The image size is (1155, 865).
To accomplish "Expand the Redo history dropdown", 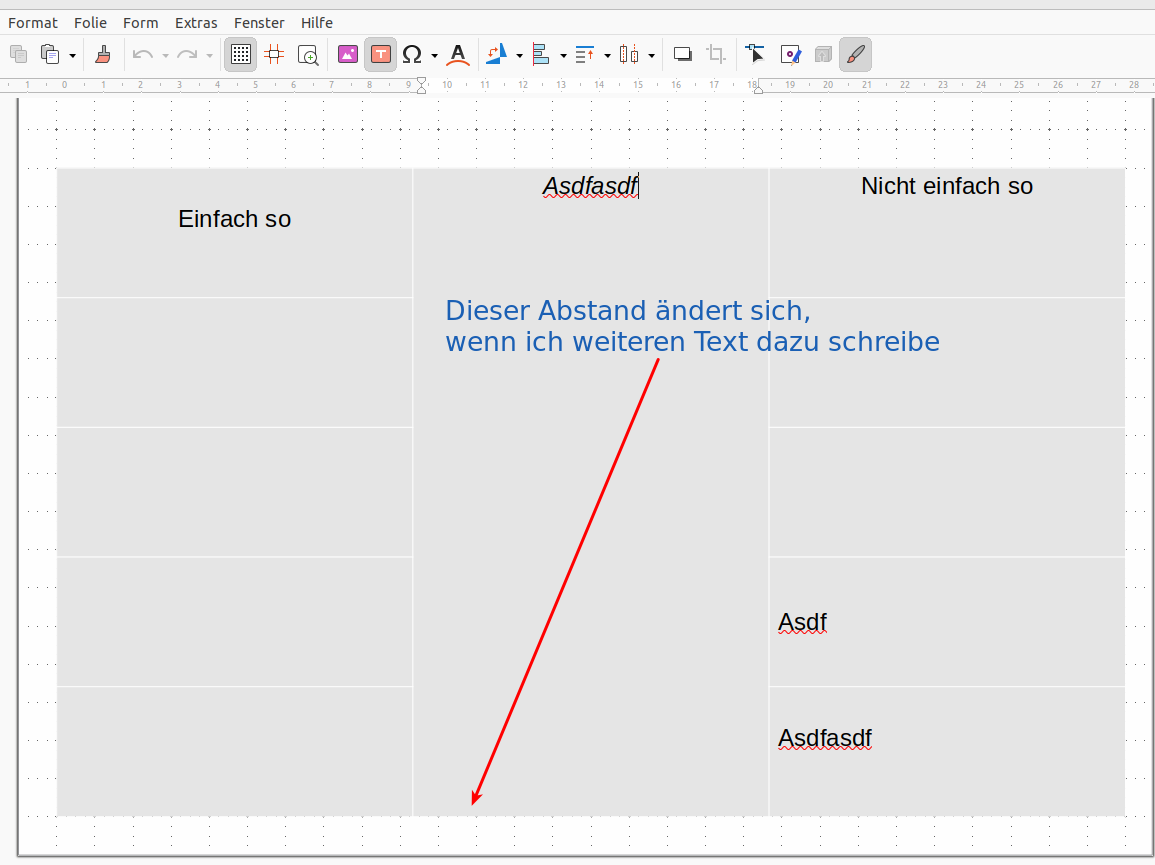I will (x=209, y=55).
